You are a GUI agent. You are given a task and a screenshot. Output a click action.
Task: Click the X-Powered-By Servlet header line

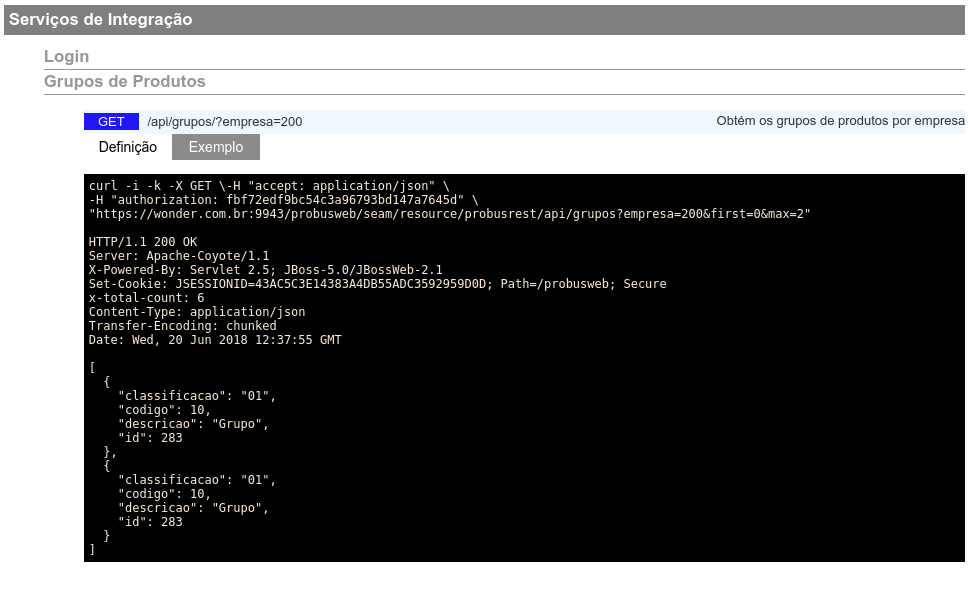(265, 270)
